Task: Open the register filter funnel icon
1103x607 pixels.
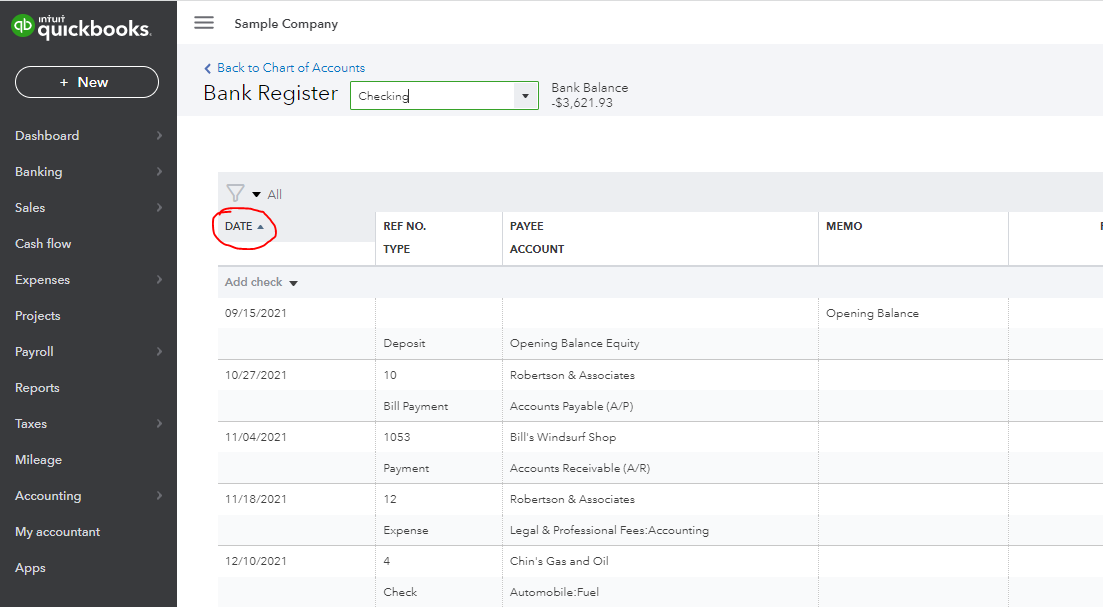Action: pos(235,194)
